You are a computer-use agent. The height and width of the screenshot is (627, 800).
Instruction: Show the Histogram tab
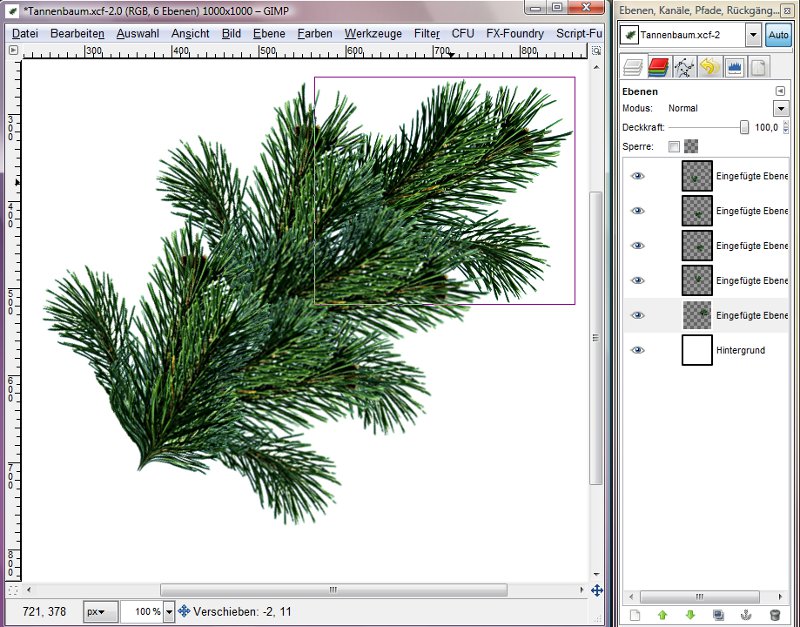coord(734,68)
